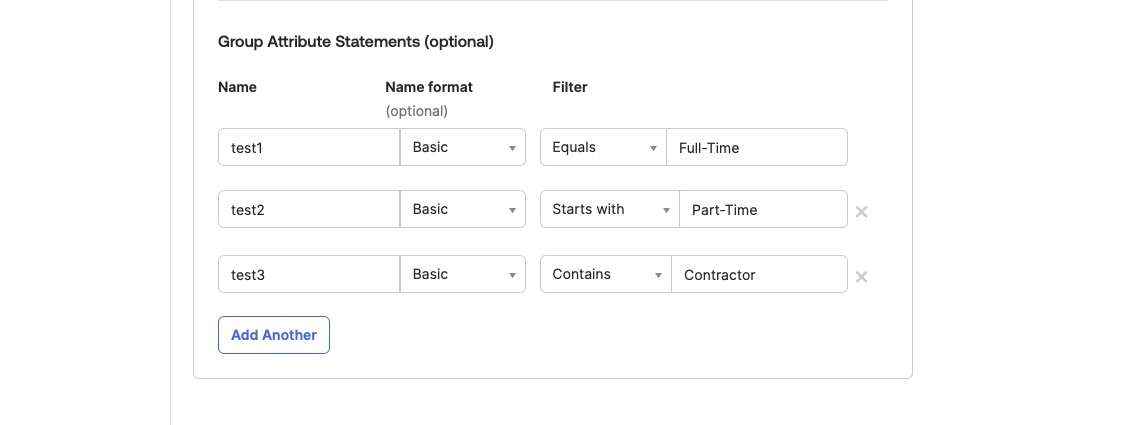The height and width of the screenshot is (425, 1121).
Task: Expand the Equals filter dropdown
Action: (x=603, y=147)
